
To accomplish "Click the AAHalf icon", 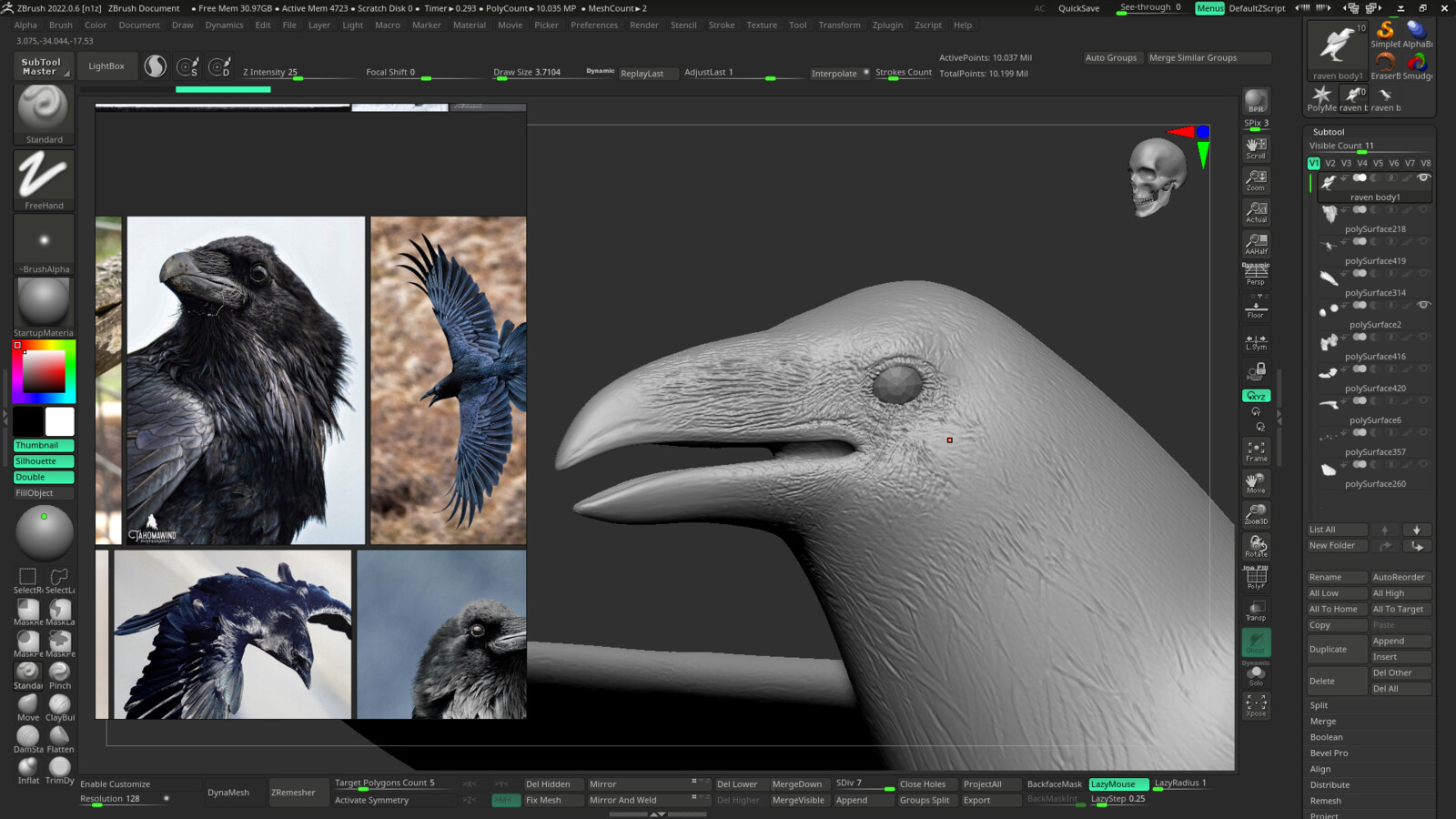I will point(1256,244).
